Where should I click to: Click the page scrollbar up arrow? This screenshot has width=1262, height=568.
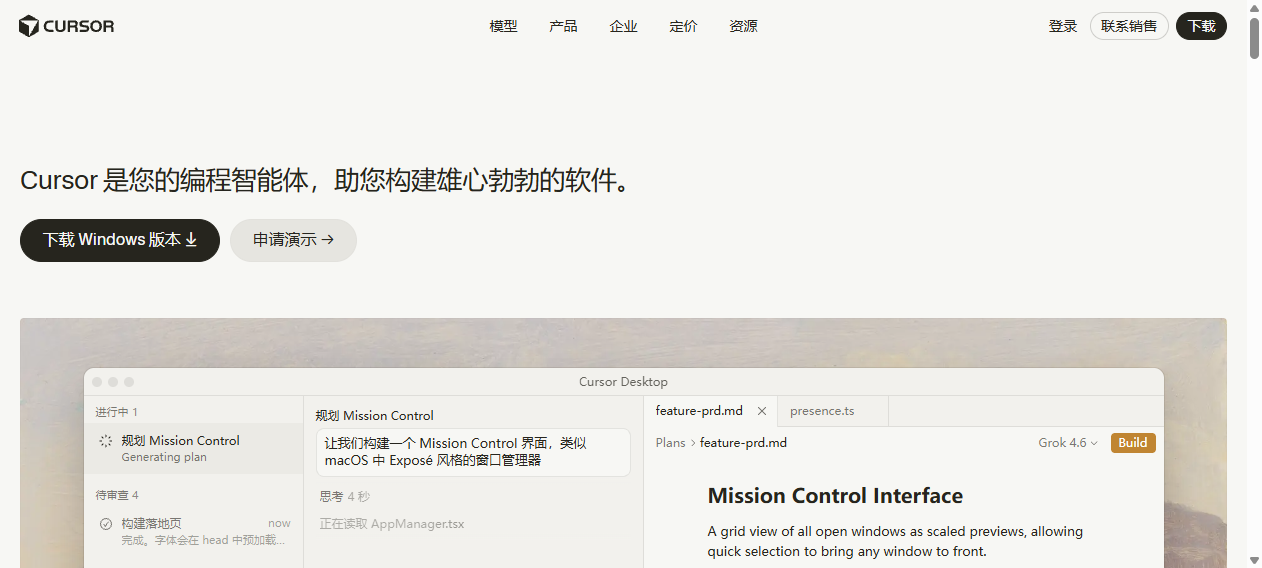(1254, 8)
